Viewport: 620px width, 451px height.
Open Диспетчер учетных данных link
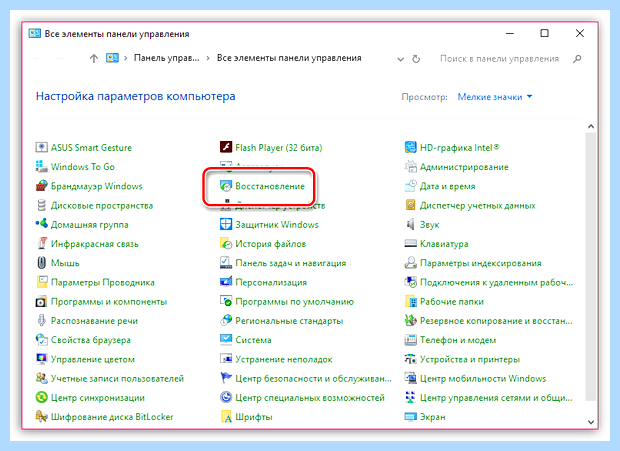[x=478, y=206]
